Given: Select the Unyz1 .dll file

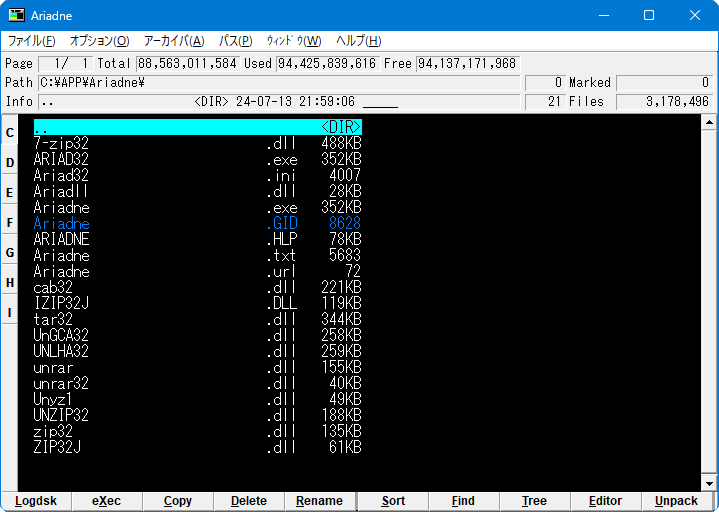Looking at the screenshot, I should 198,399.
